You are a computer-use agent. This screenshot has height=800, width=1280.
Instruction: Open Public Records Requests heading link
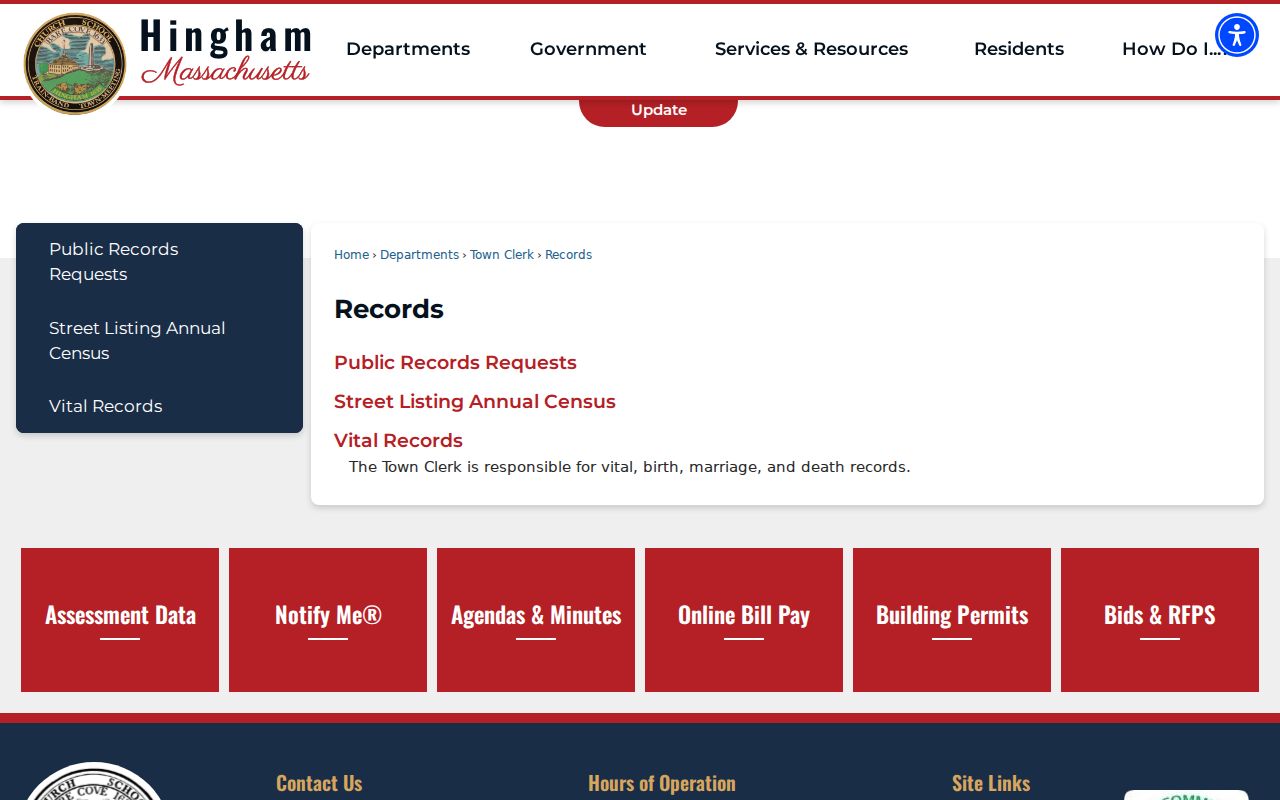click(x=455, y=363)
